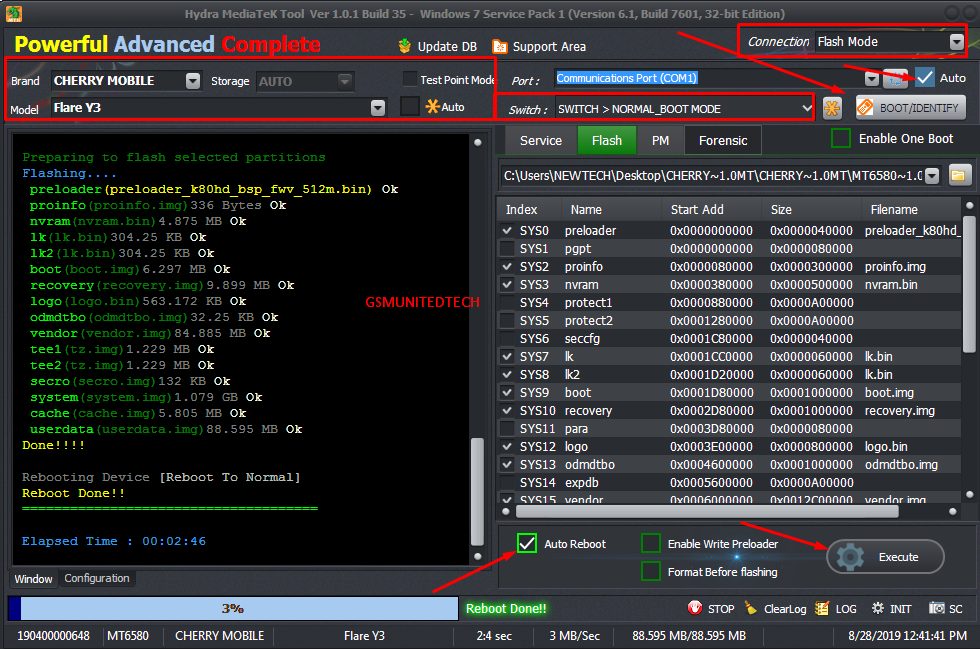Switch to the Service tab

tap(541, 141)
